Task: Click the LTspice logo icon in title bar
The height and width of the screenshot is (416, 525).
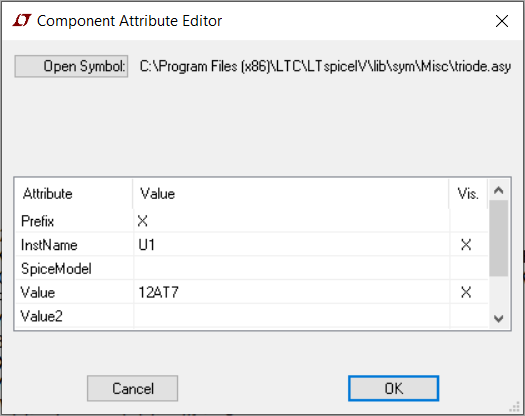Action: 22,20
